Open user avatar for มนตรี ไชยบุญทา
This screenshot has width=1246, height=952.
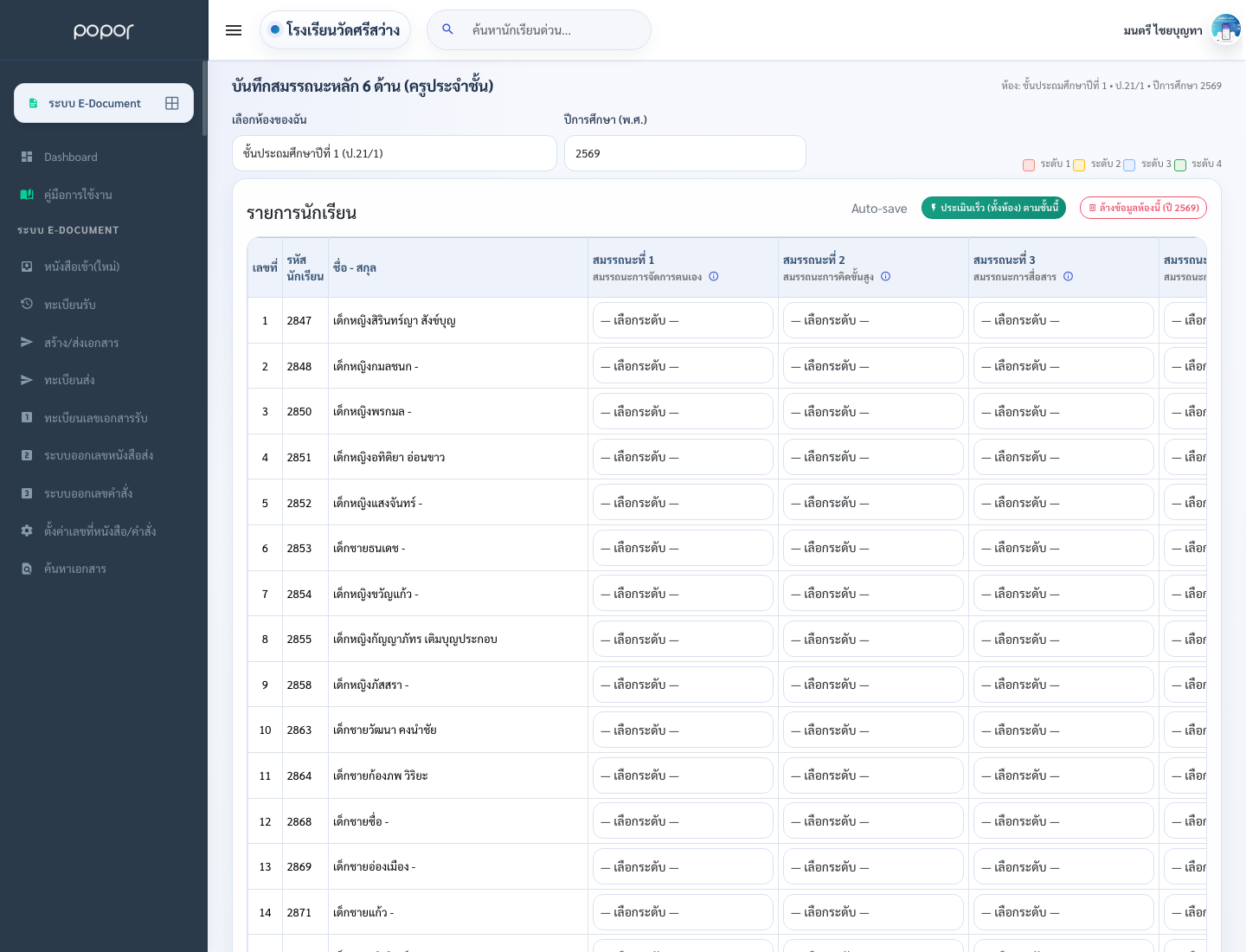point(1226,29)
